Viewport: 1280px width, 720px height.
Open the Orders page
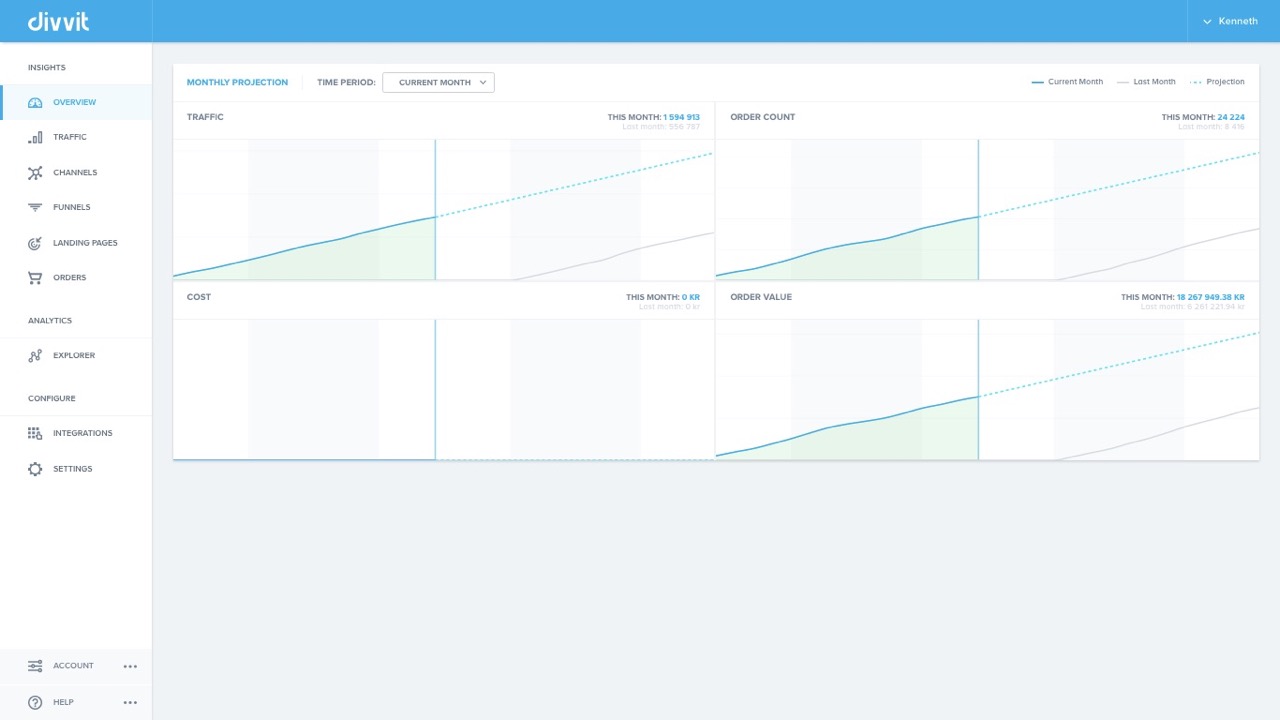click(x=75, y=278)
